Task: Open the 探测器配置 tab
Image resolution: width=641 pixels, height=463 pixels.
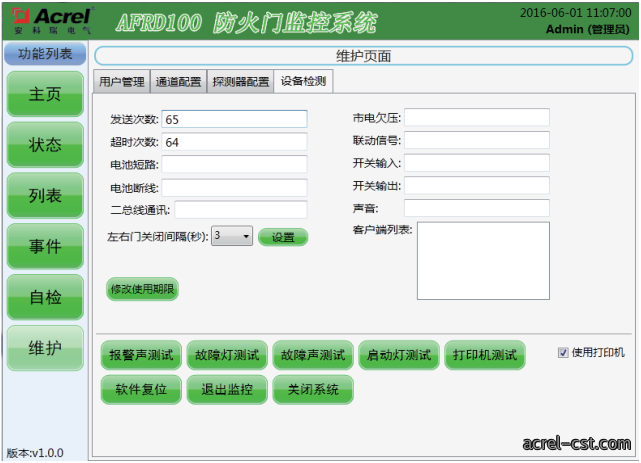Action: point(240,82)
